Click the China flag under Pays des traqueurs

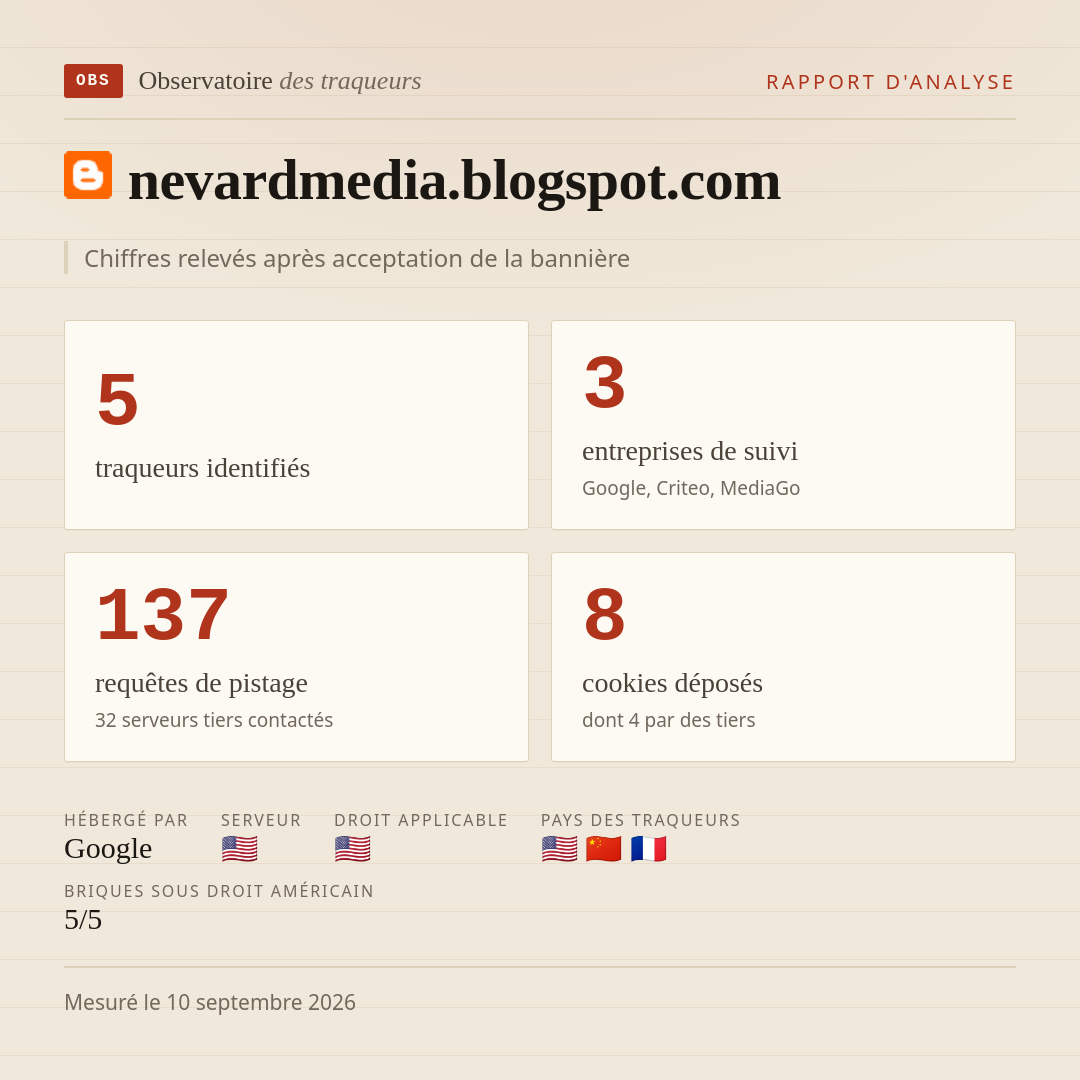[603, 849]
